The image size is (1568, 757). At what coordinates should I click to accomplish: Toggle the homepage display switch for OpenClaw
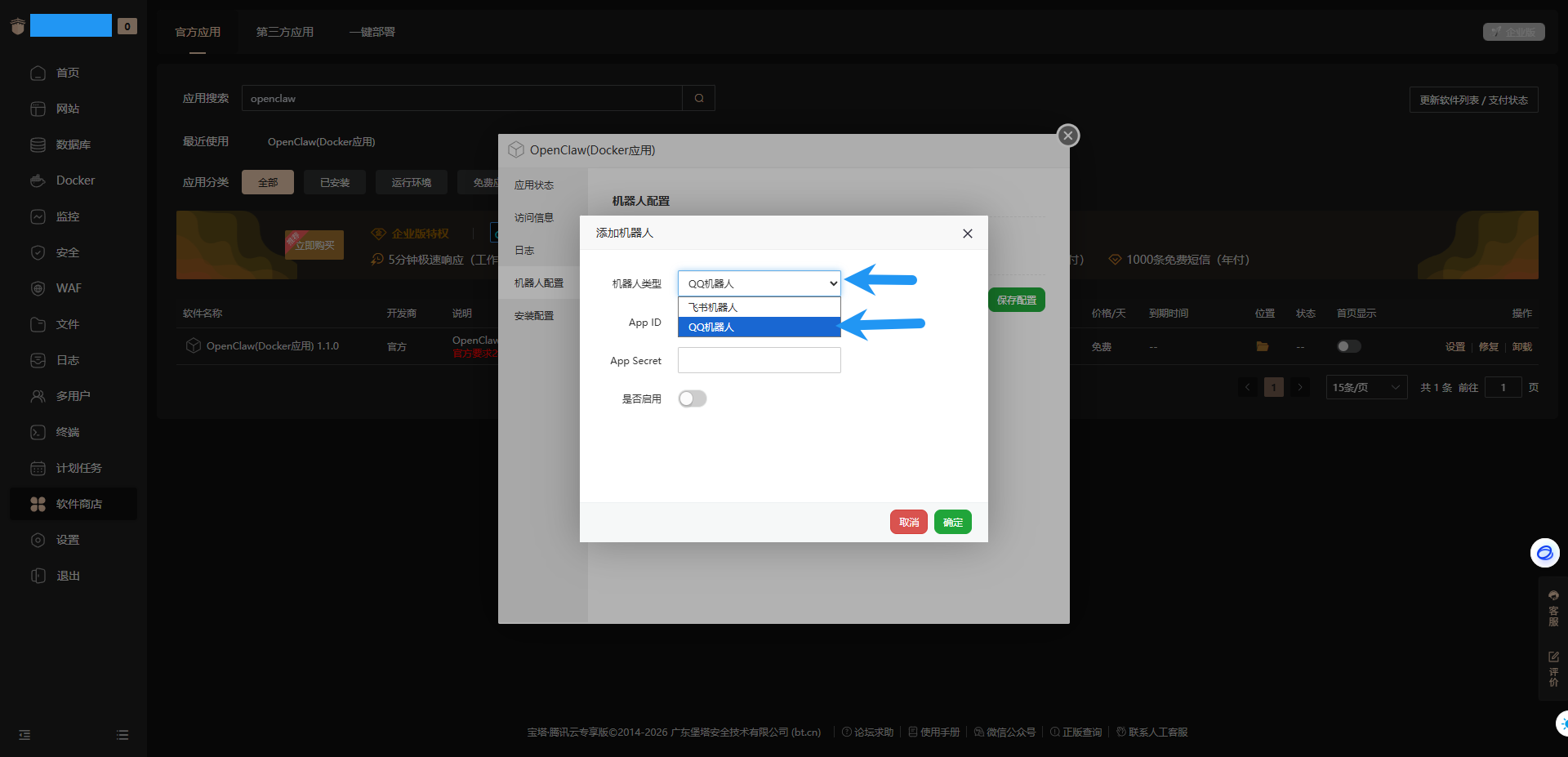click(x=1348, y=346)
